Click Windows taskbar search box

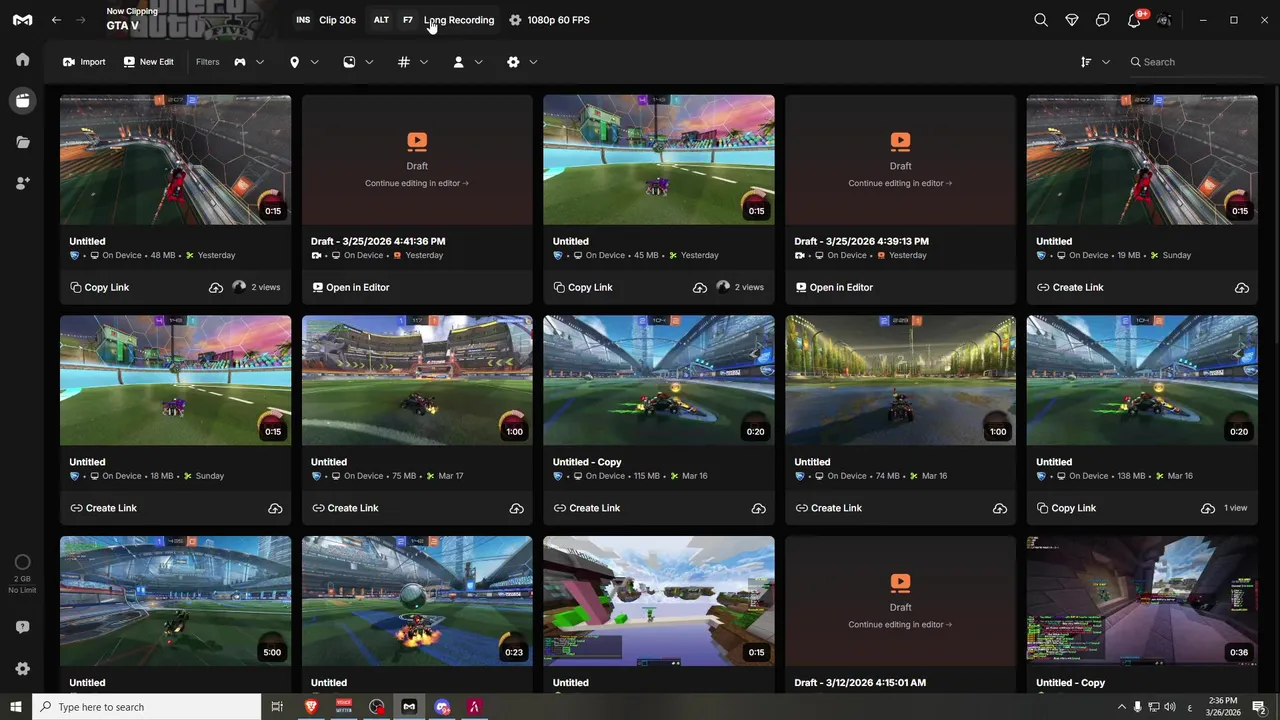pos(147,707)
